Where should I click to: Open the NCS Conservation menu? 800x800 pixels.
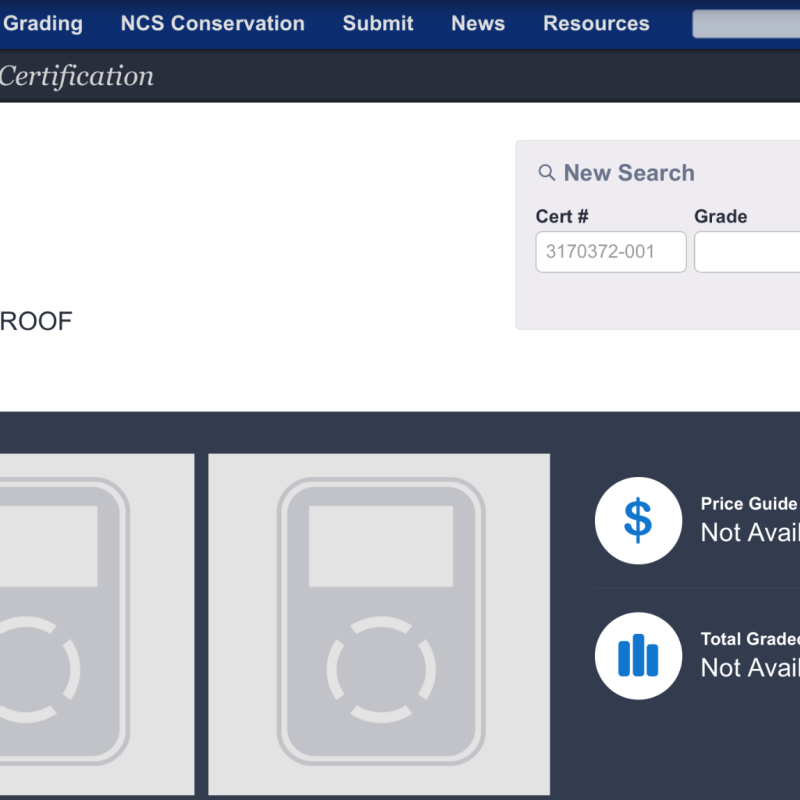click(212, 23)
